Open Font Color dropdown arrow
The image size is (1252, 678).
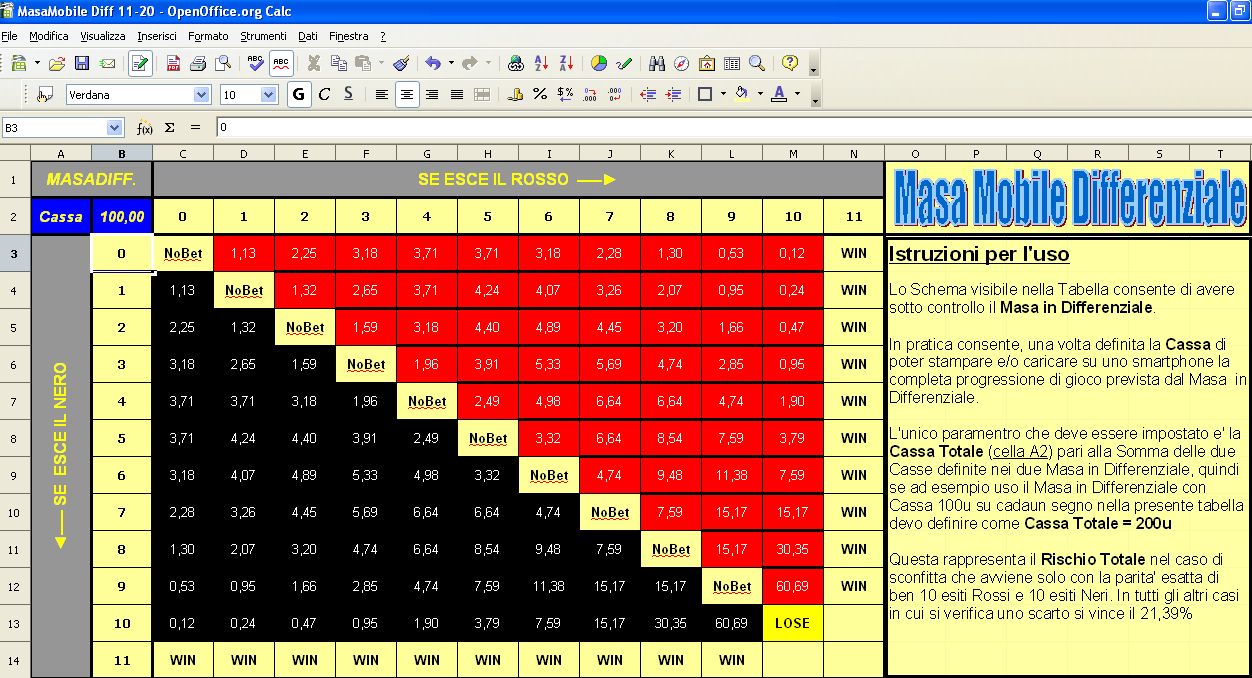coord(797,94)
